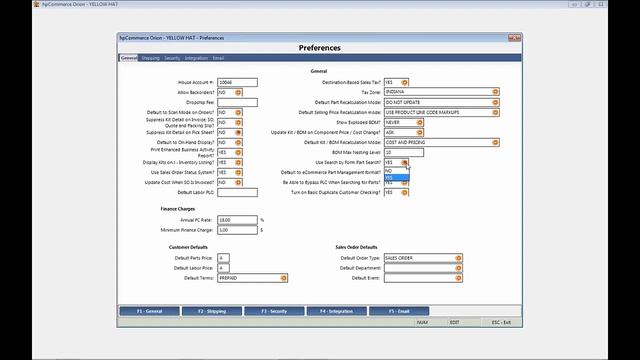This screenshot has width=640, height=360.
Task: Open Use Sales Order Status System dropdown
Action: click(238, 173)
